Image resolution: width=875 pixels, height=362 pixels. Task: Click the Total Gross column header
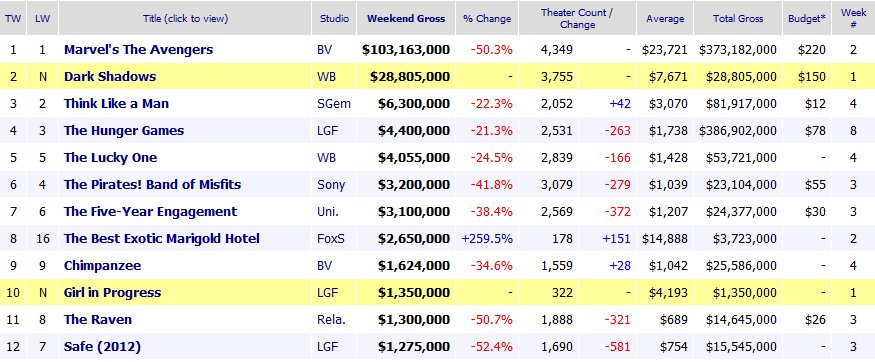[x=738, y=18]
